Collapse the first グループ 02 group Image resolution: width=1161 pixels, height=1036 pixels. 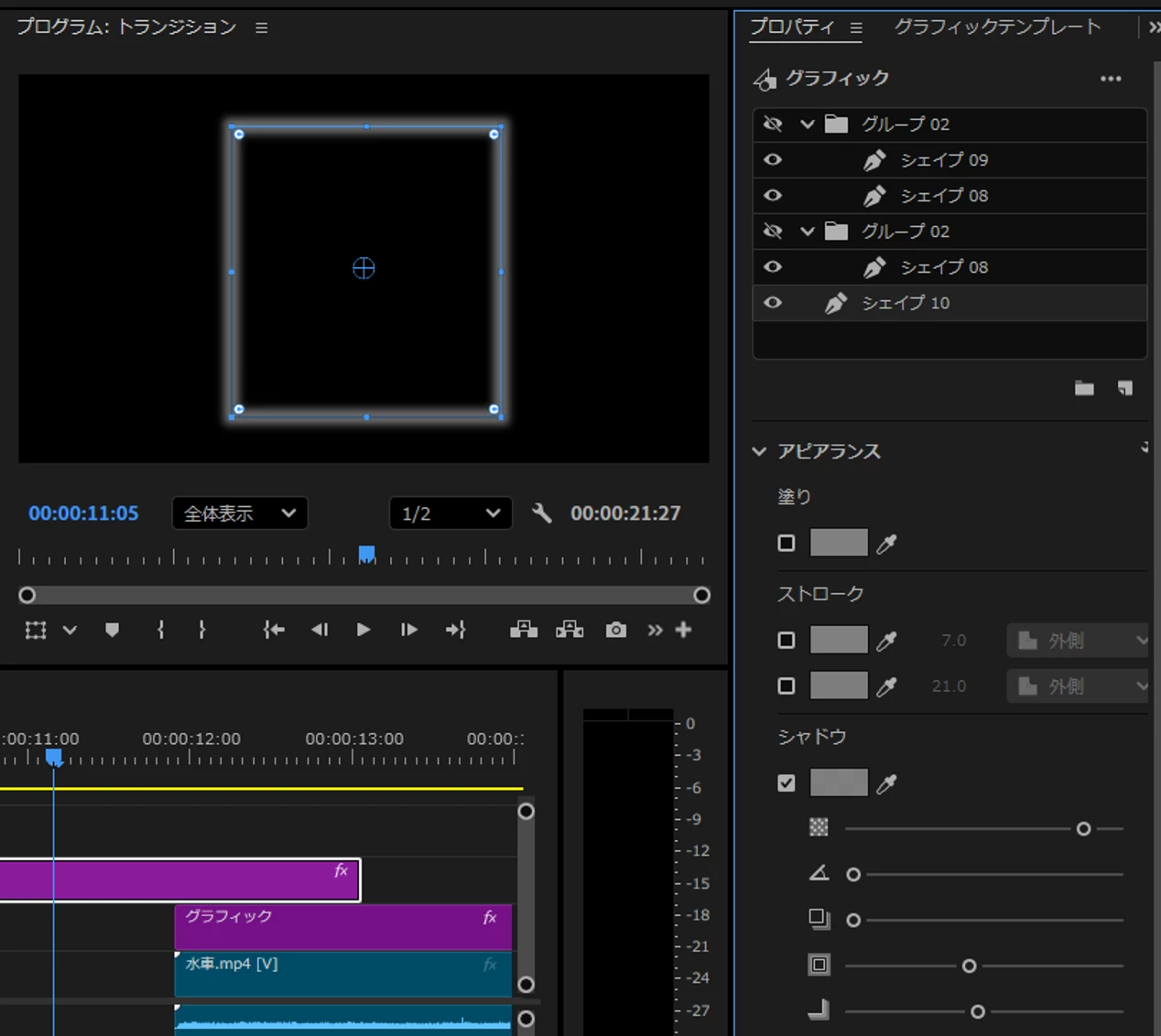pyautogui.click(x=807, y=124)
